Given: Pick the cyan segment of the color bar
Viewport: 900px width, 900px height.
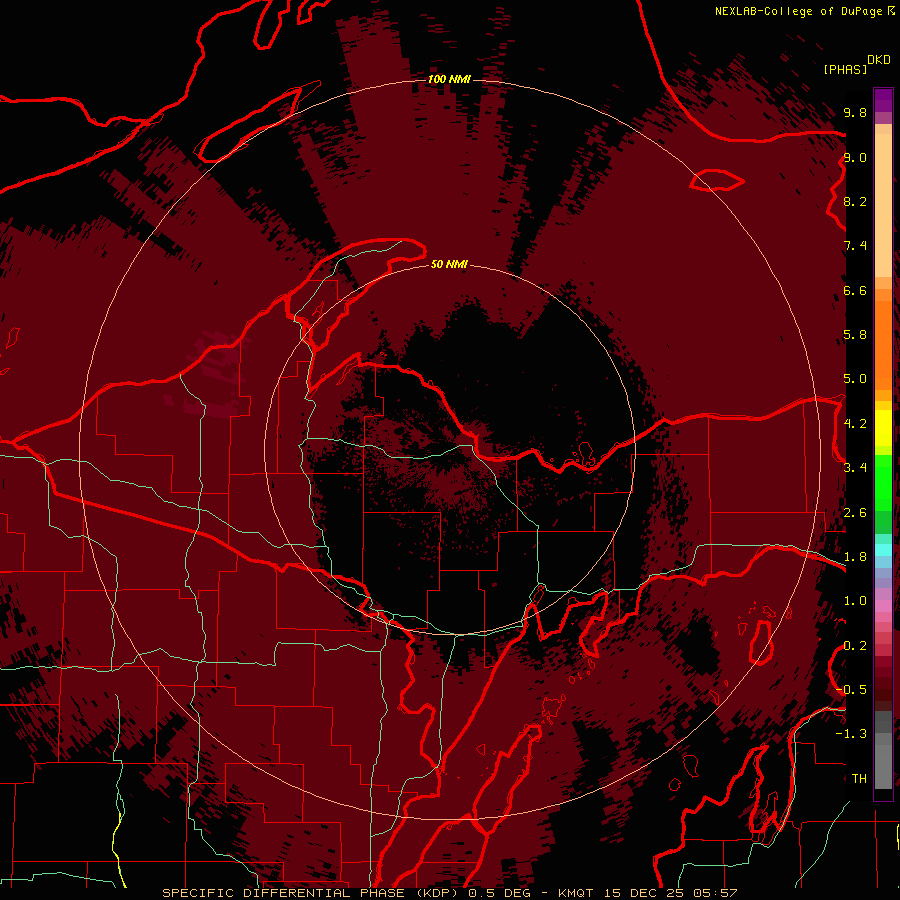Looking at the screenshot, I should (883, 550).
